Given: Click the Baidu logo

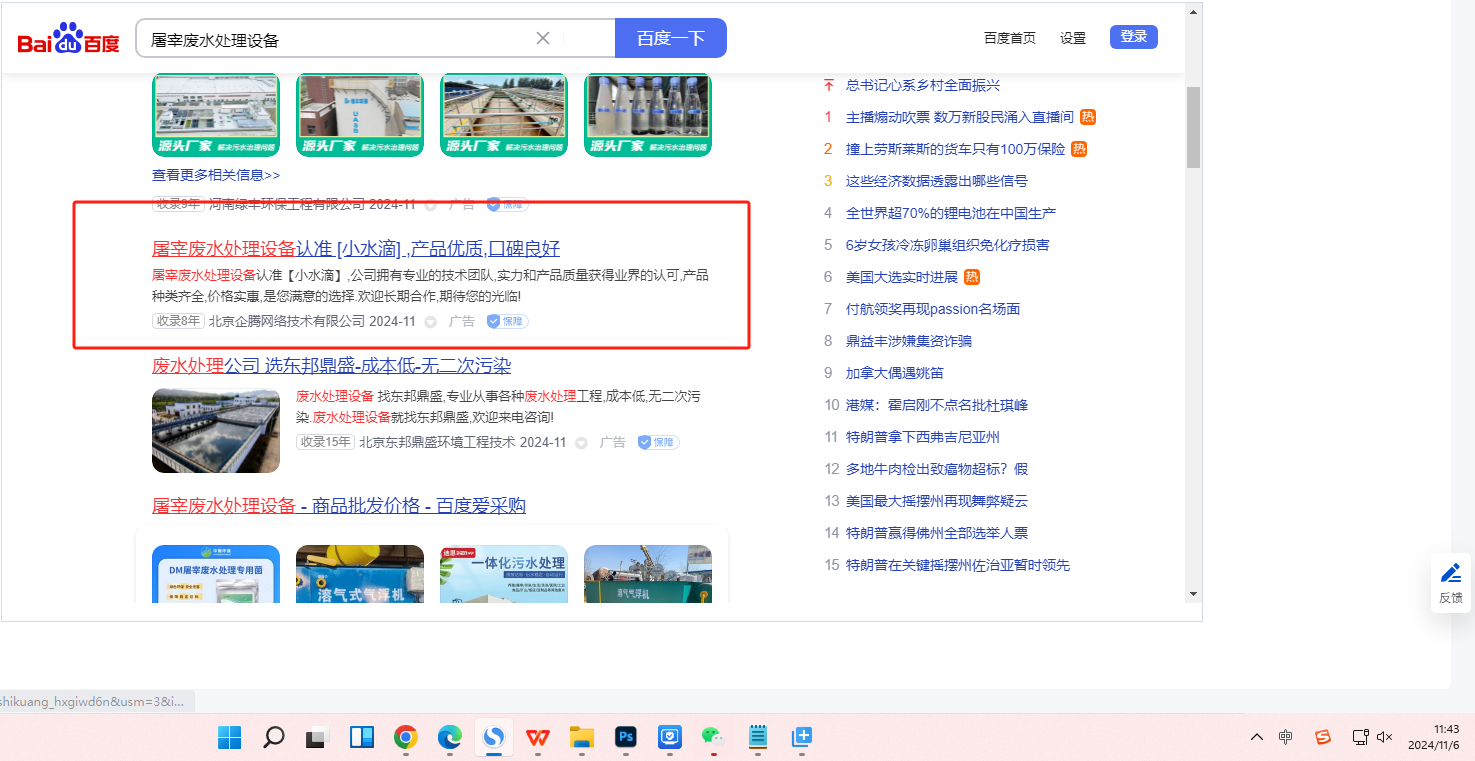Looking at the screenshot, I should [68, 40].
